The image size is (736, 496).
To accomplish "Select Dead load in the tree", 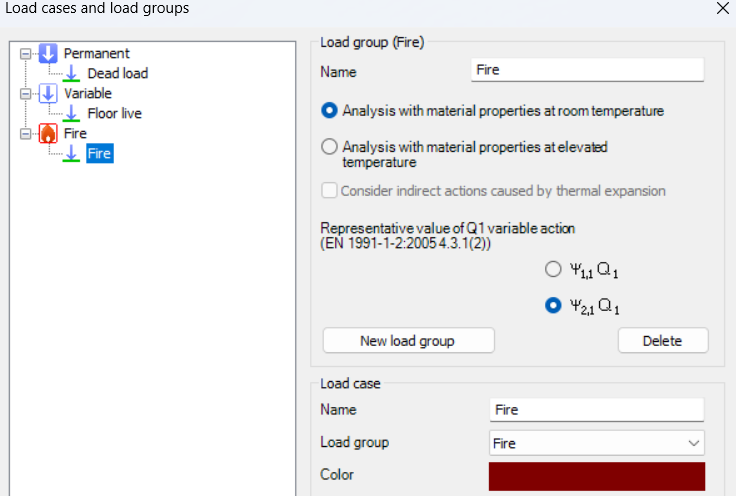I will pyautogui.click(x=117, y=74).
